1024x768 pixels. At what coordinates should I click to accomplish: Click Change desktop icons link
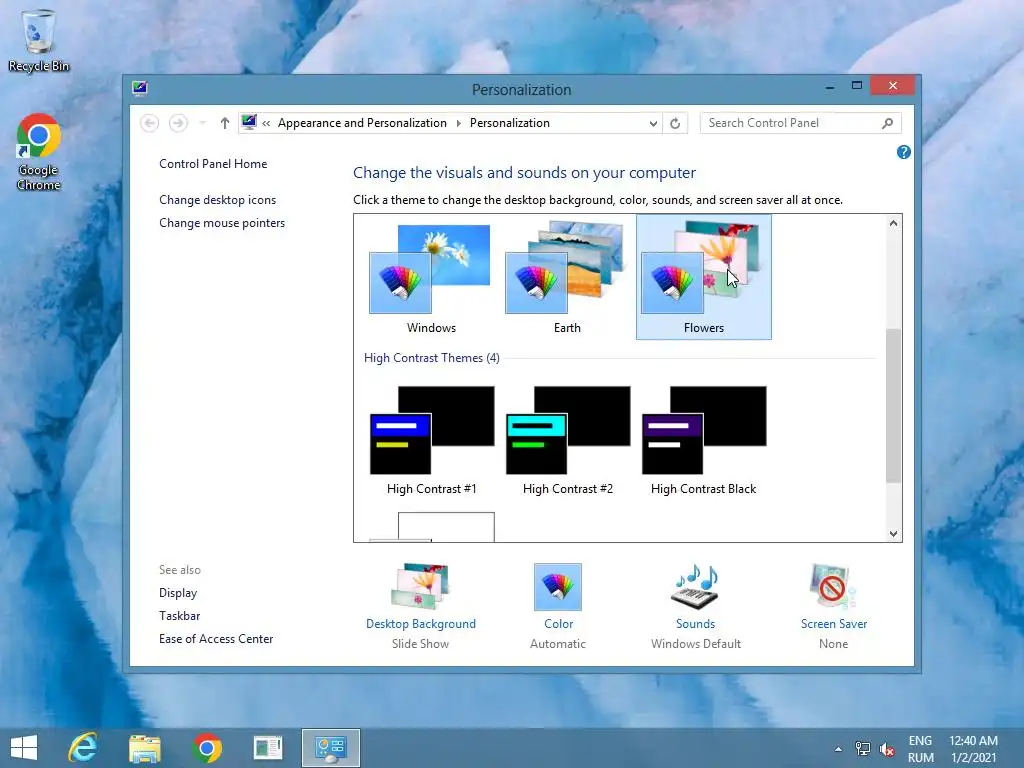(217, 200)
